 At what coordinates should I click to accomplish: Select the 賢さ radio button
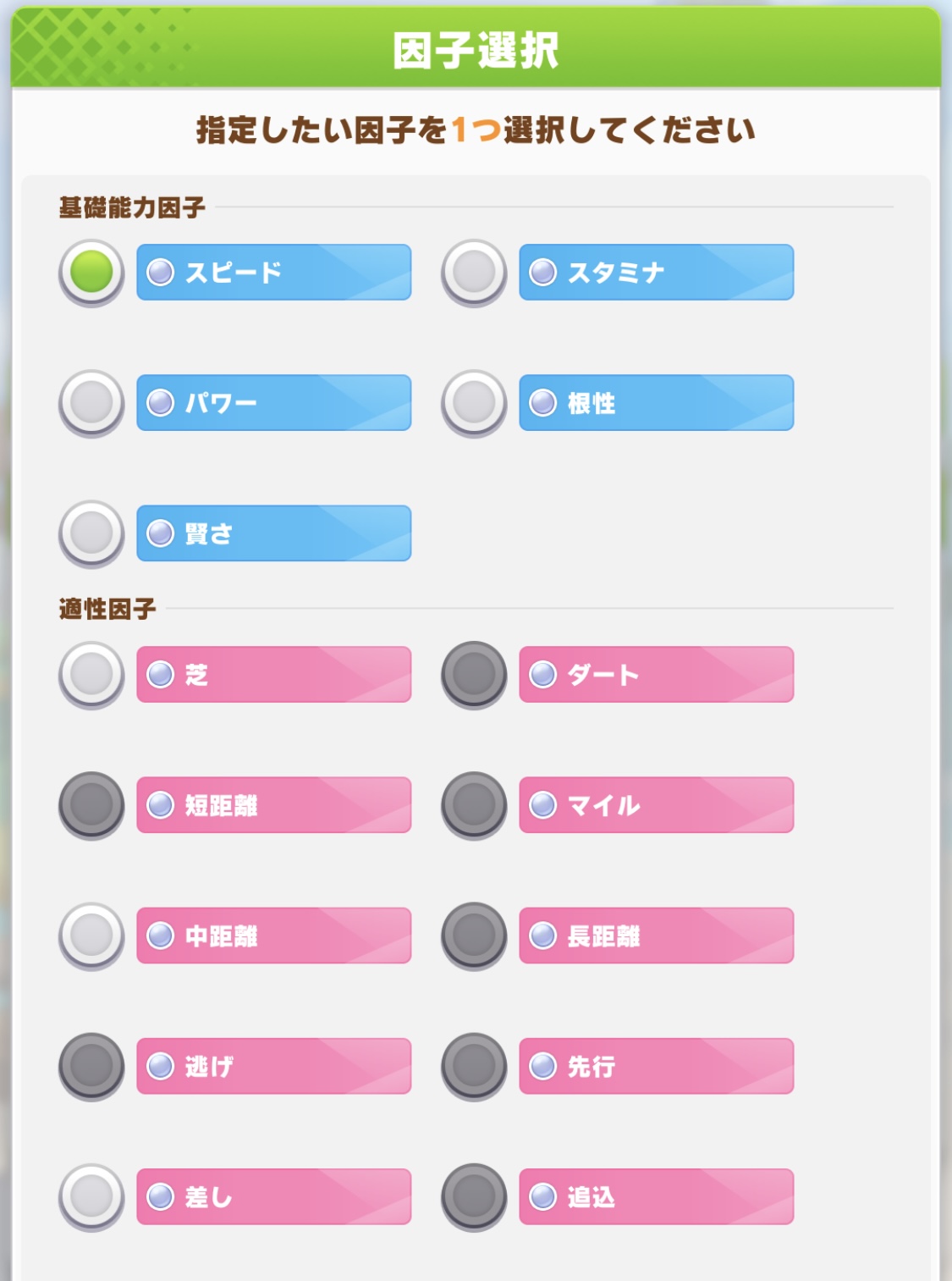tap(91, 533)
